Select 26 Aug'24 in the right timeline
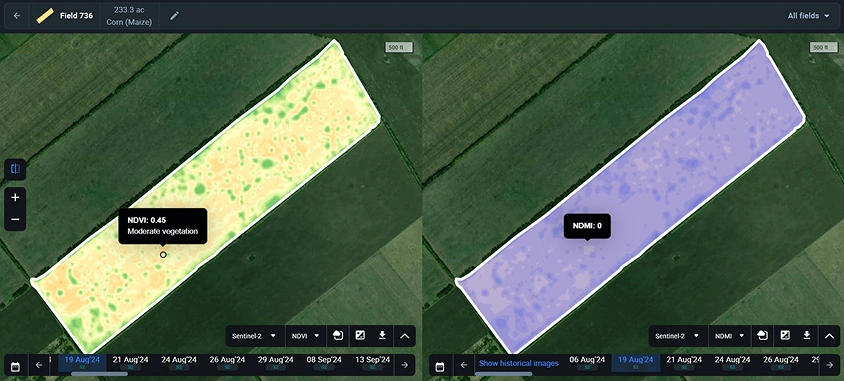The image size is (844, 381). 781,363
